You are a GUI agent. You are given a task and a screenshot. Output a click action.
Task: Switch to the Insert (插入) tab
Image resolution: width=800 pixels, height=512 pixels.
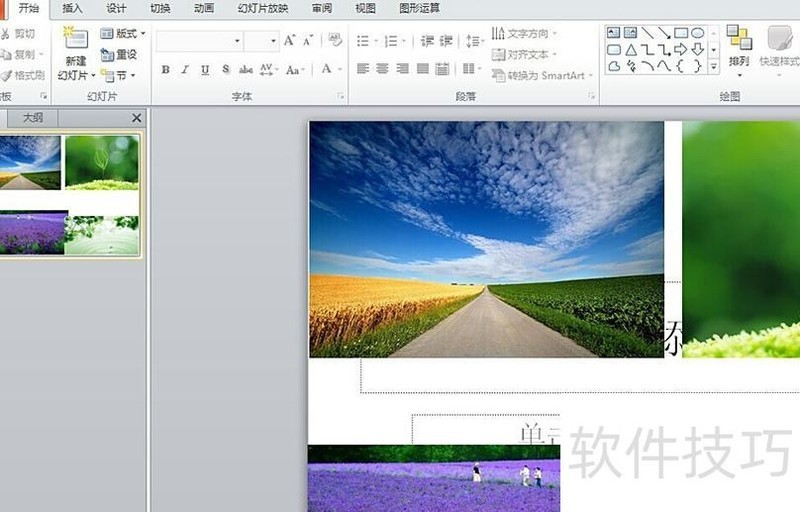tap(73, 8)
